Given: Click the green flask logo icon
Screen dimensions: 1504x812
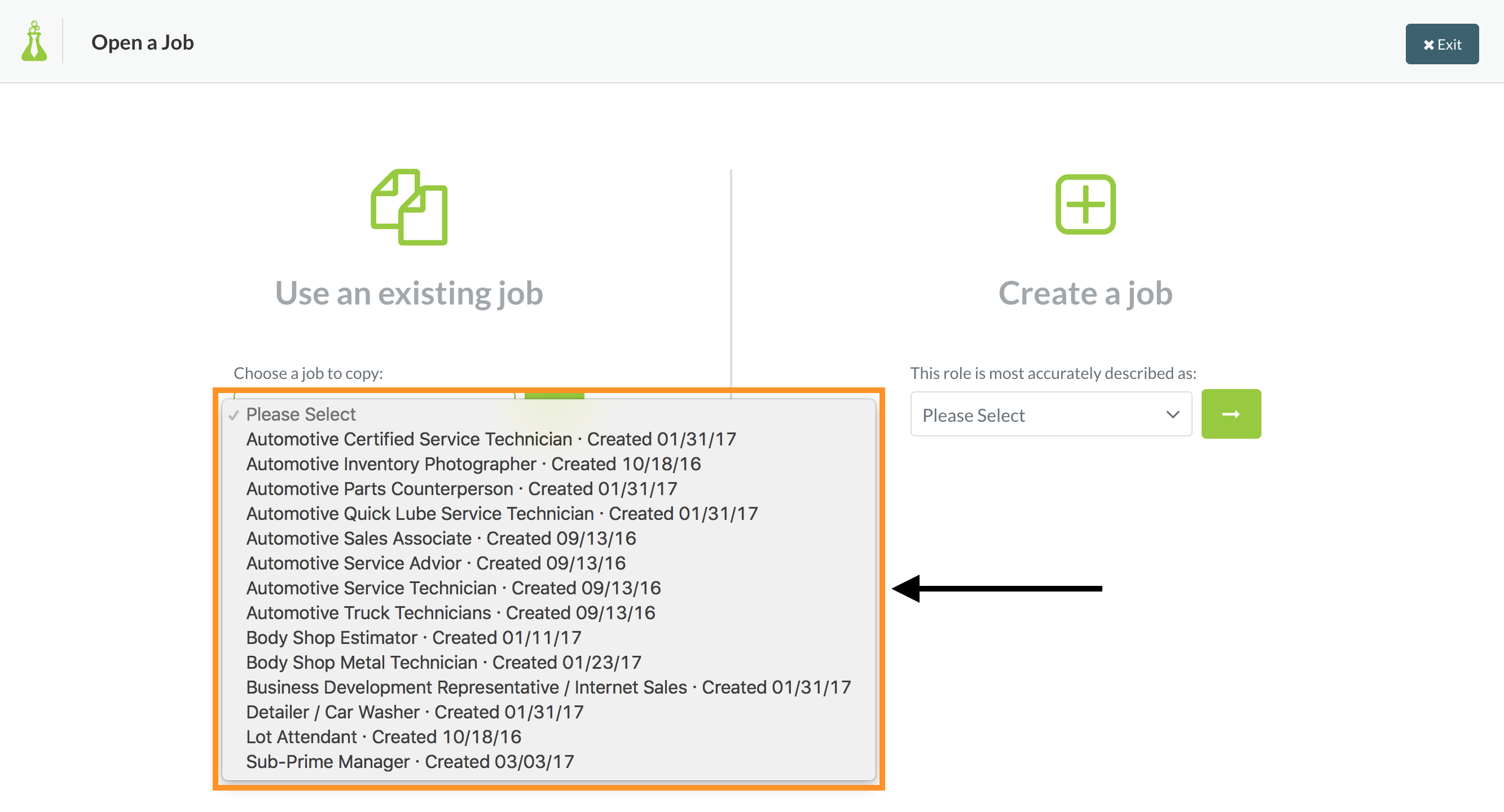Looking at the screenshot, I should coord(34,41).
